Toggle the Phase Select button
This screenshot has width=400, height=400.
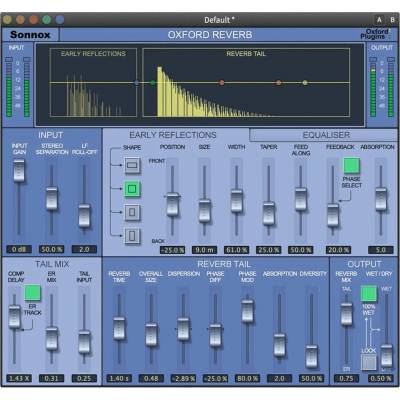[352, 166]
